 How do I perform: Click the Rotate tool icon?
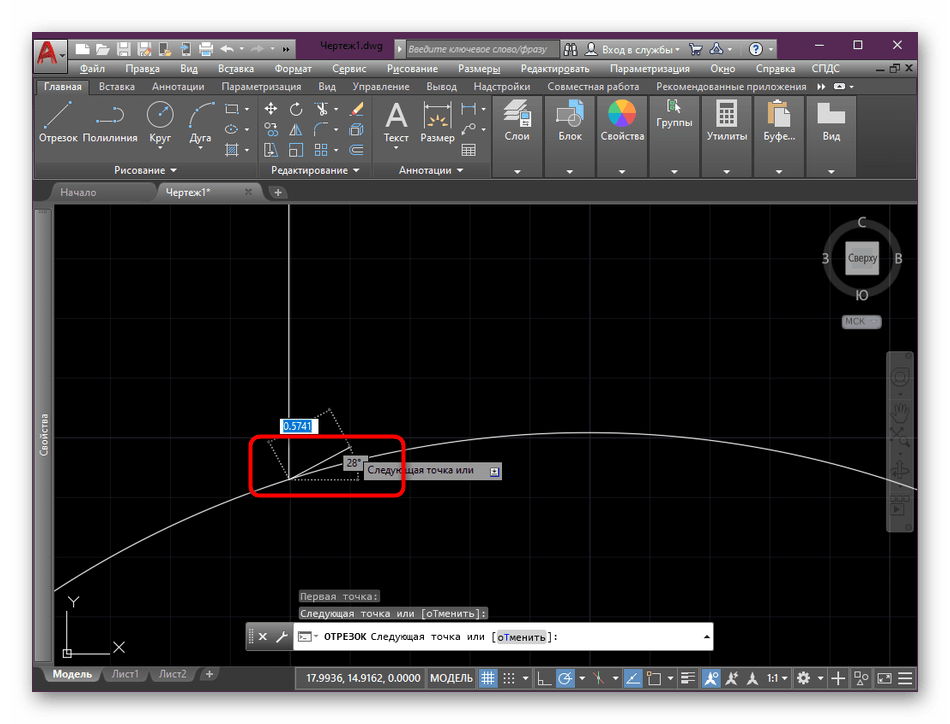point(296,109)
